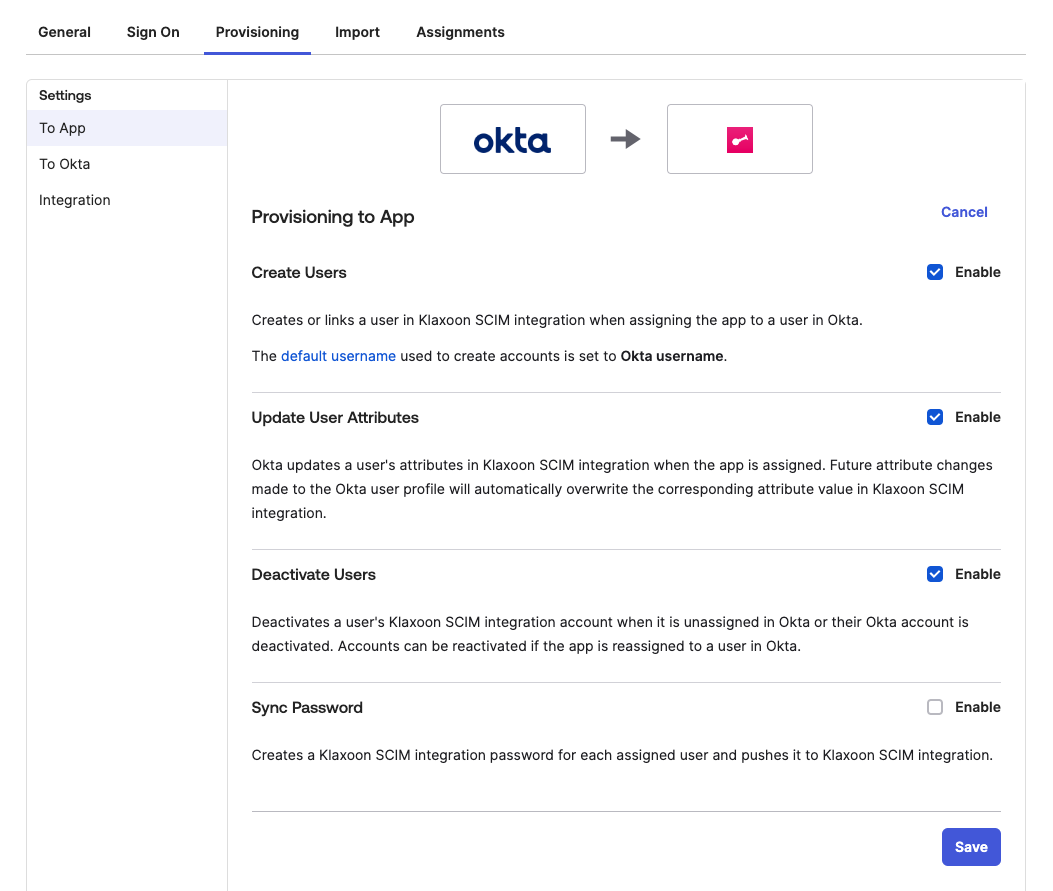Save the provisioning settings
This screenshot has height=891, width=1053.
(970, 847)
